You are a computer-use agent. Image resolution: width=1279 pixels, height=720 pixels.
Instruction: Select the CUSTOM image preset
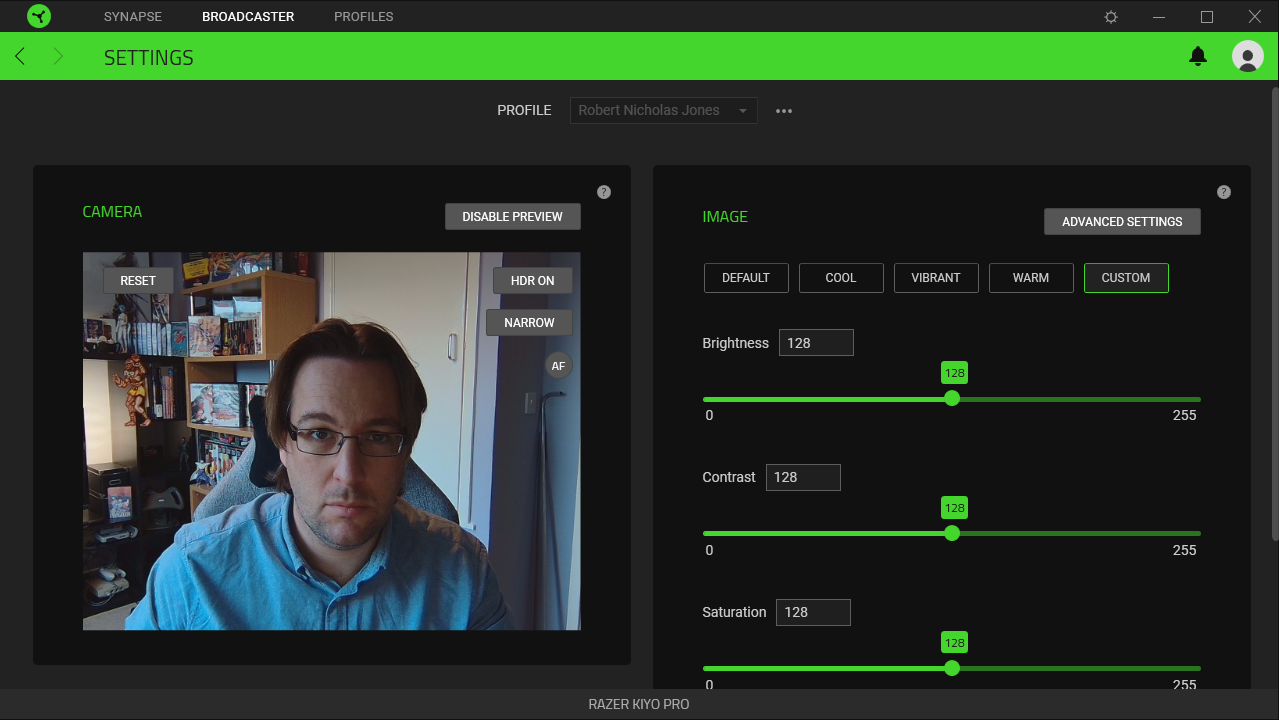pos(1126,278)
